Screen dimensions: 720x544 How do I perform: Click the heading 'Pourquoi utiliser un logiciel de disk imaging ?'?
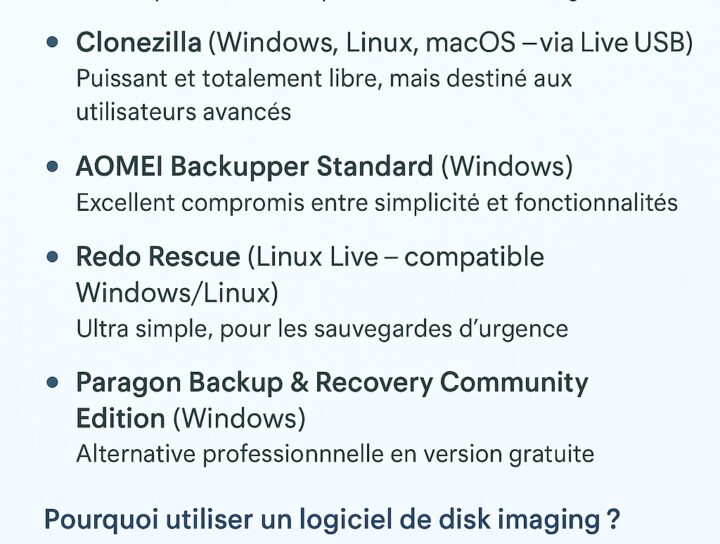[x=332, y=520]
